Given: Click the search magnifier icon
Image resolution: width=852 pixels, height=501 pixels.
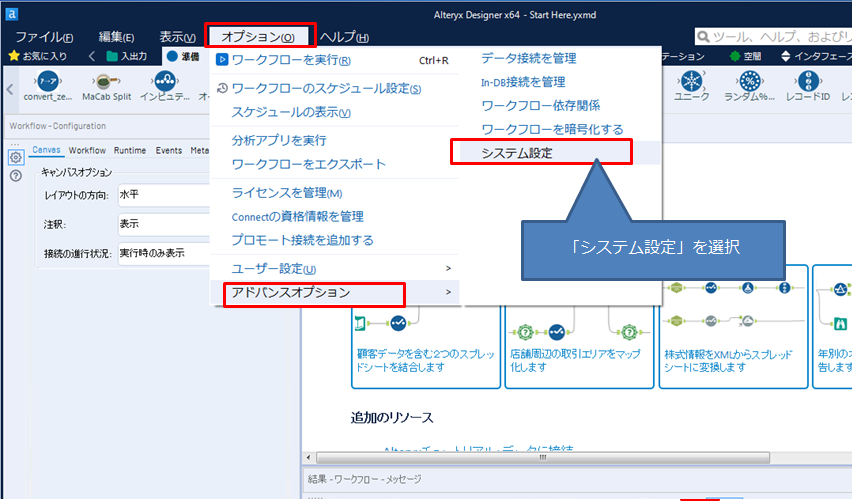Looking at the screenshot, I should click(x=703, y=36).
